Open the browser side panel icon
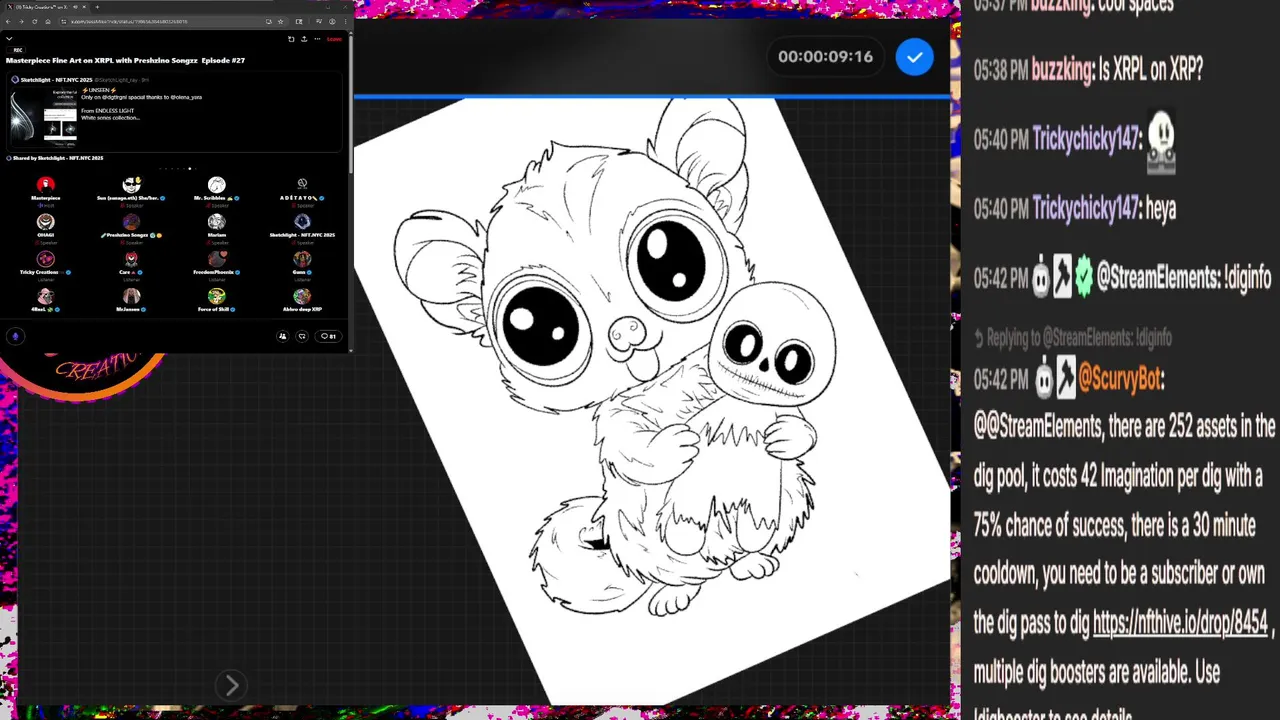Image resolution: width=1280 pixels, height=720 pixels. [x=299, y=21]
